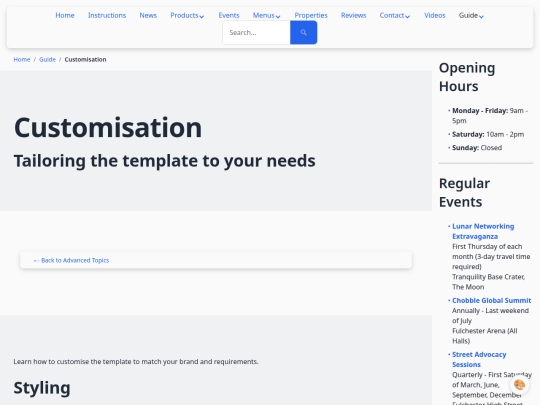Click into the Search input field
Screen dimensions: 540x405
click(257, 32)
